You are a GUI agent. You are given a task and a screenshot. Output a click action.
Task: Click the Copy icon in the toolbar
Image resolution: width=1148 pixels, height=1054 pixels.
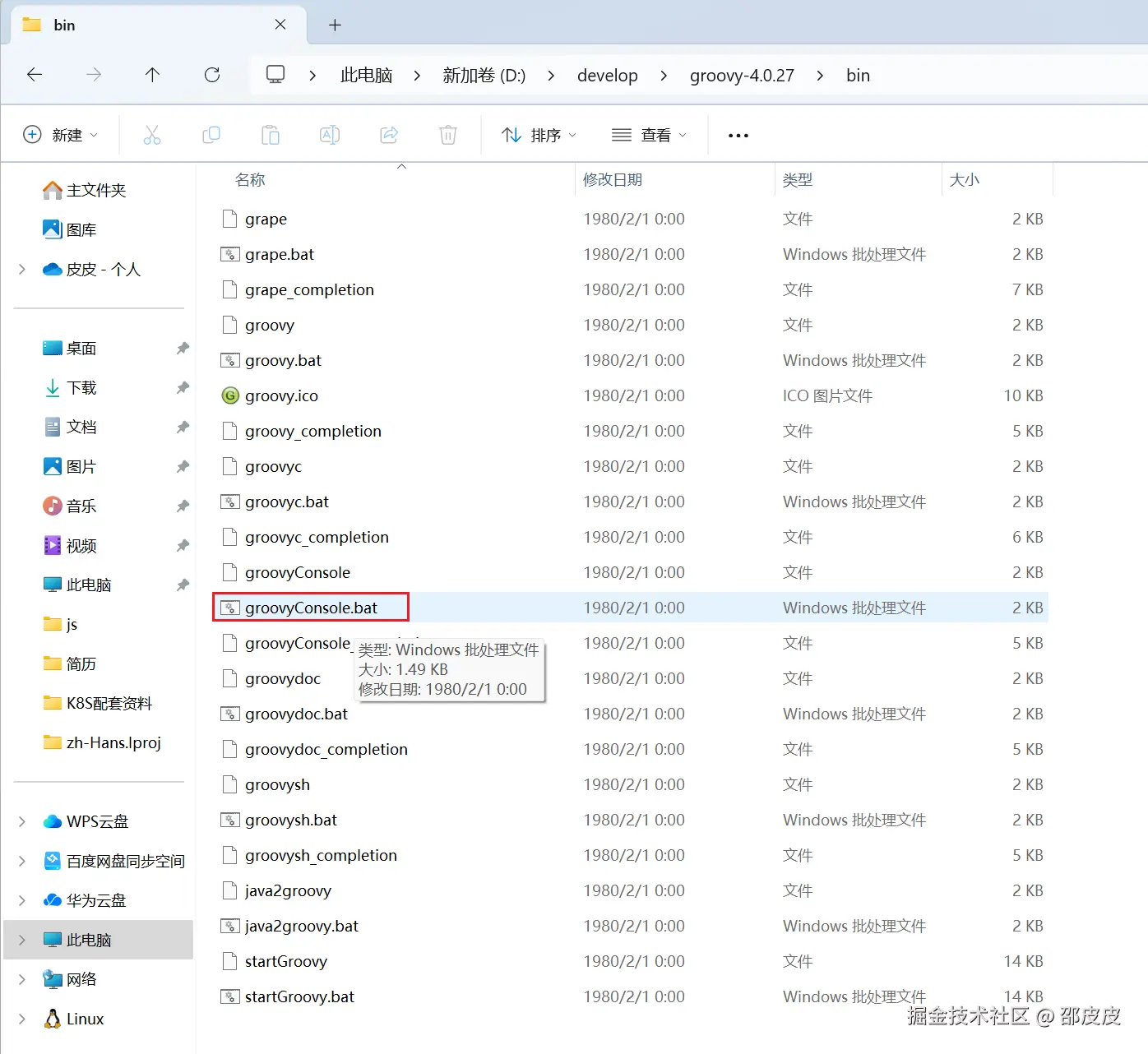click(x=211, y=135)
